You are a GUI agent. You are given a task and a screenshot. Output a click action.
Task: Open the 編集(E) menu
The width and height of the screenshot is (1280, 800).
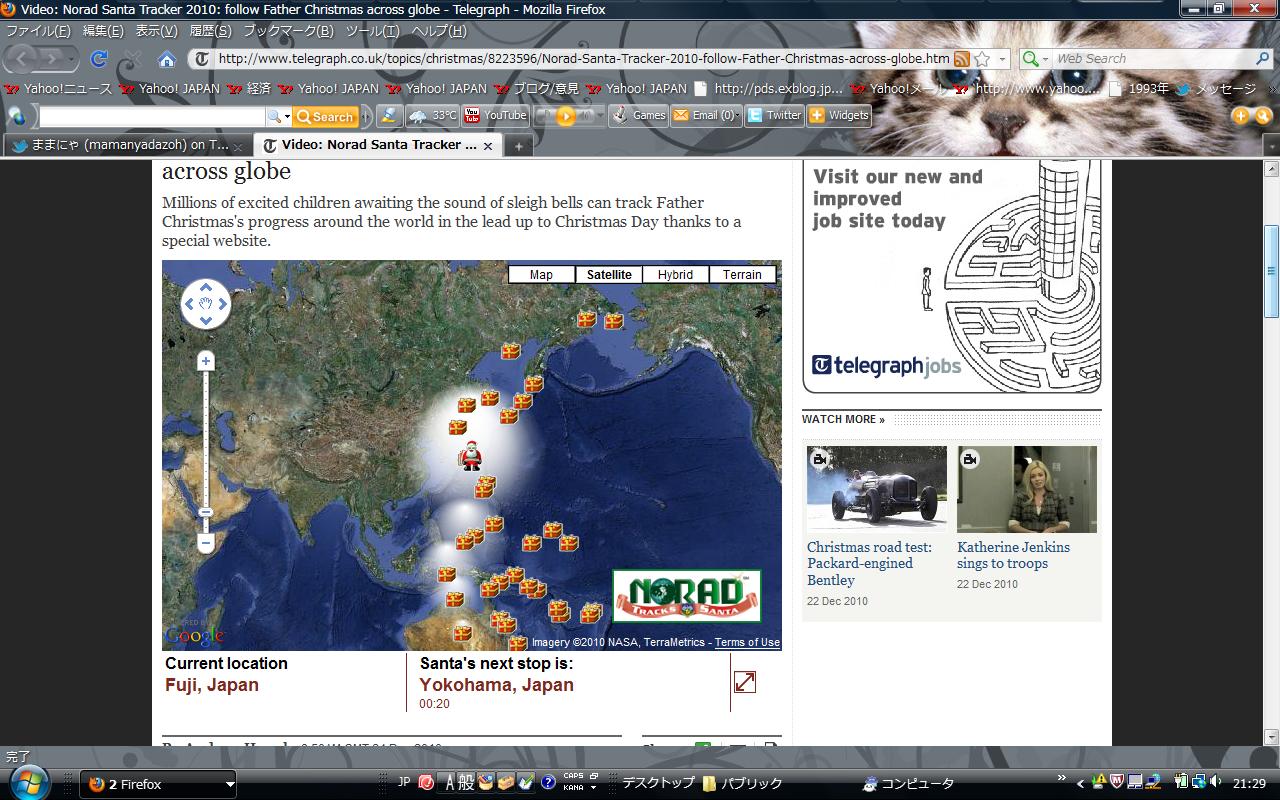point(103,31)
